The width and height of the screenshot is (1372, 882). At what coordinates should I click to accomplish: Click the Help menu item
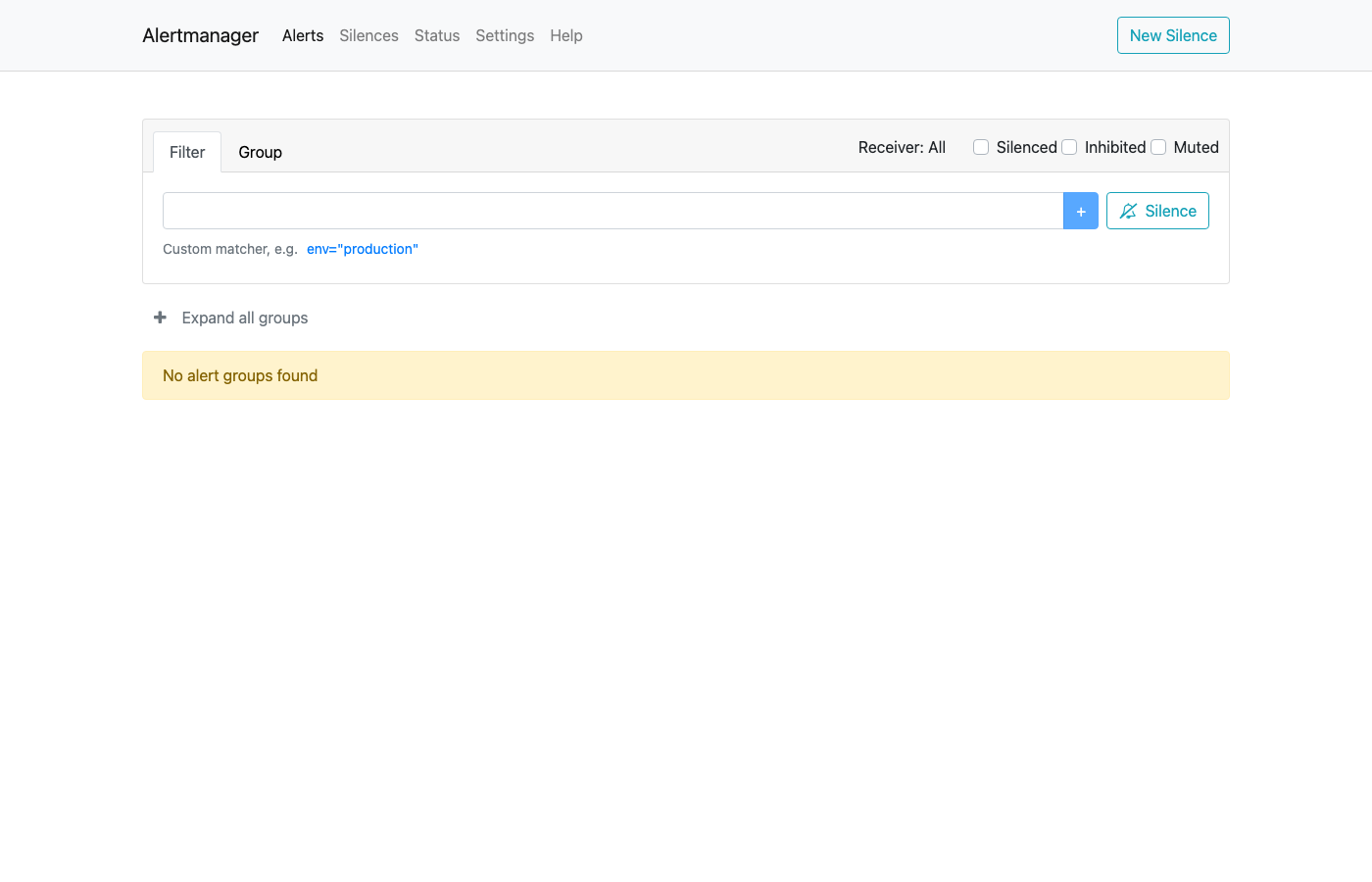pos(565,35)
